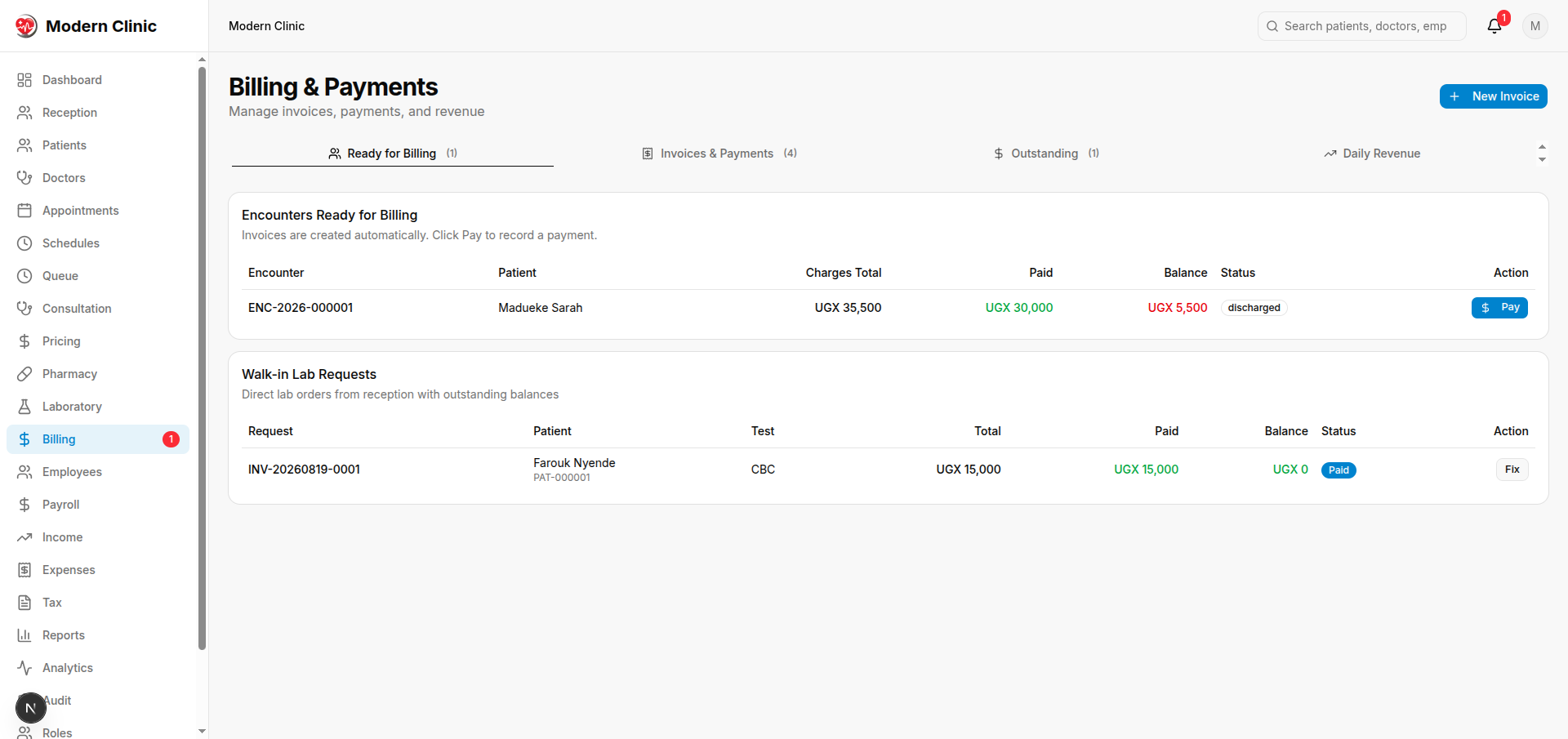Click the CBC test cell
Viewport: 1568px width, 739px height.
763,470
